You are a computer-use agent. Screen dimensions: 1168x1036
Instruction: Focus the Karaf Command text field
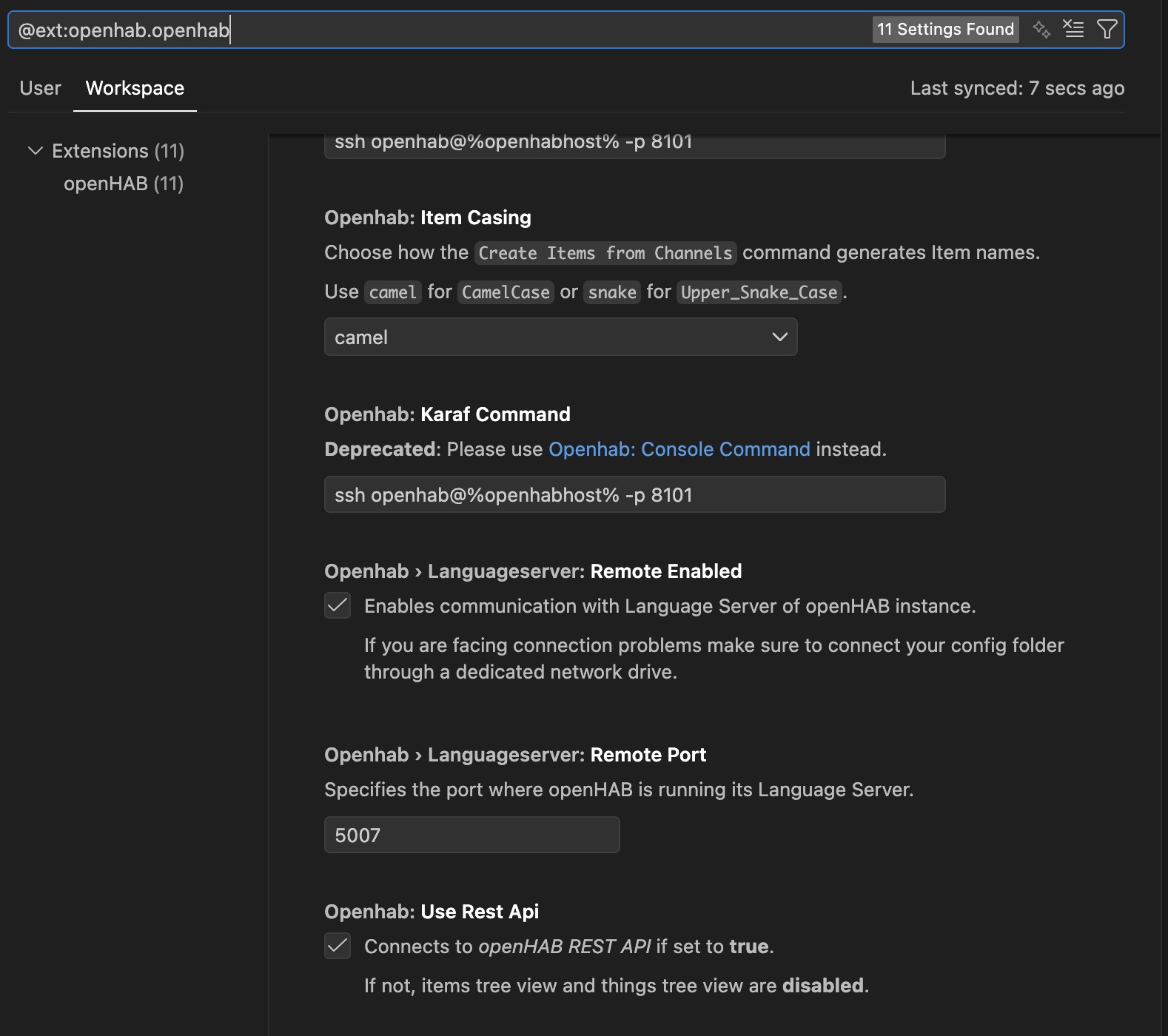(634, 495)
